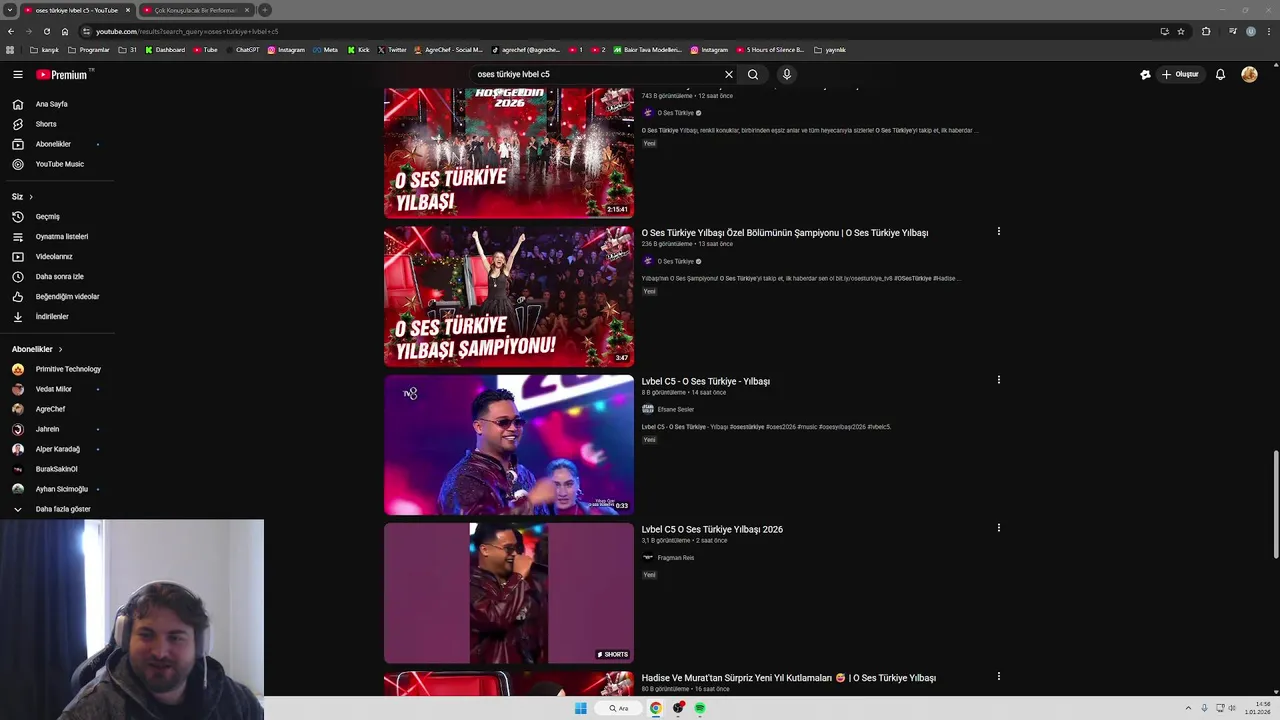
Task: Open the YouTube notifications bell
Action: [1220, 74]
